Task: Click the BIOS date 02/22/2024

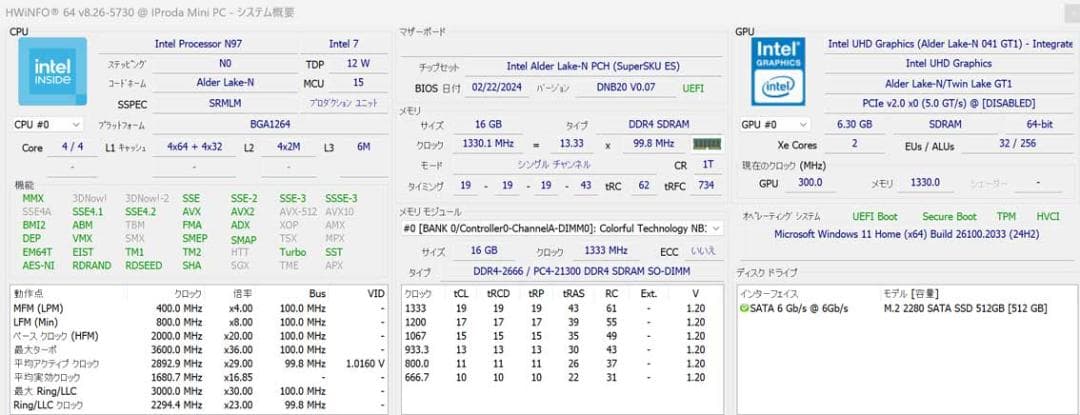Action: (496, 88)
